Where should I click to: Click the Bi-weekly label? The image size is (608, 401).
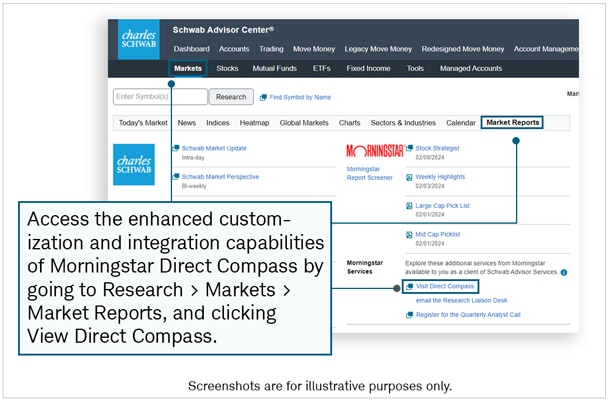(x=194, y=186)
